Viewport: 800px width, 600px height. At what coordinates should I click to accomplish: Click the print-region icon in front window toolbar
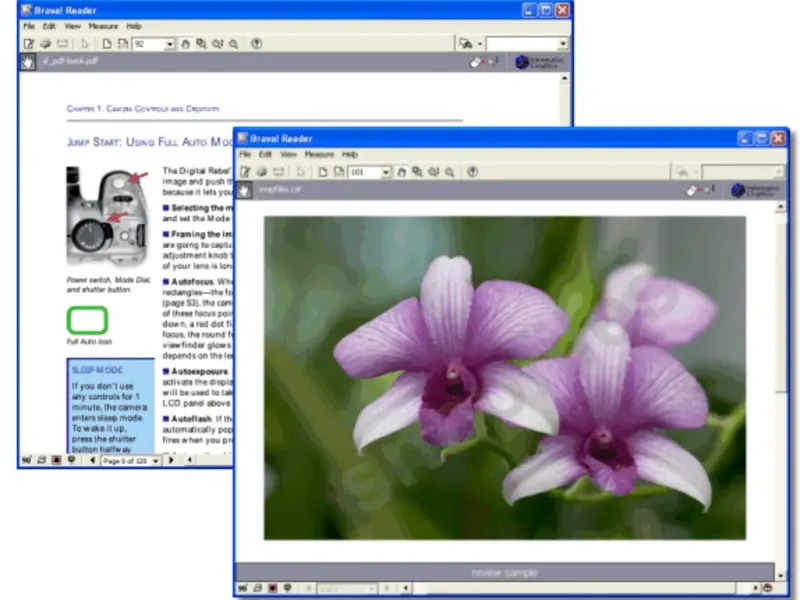click(278, 172)
